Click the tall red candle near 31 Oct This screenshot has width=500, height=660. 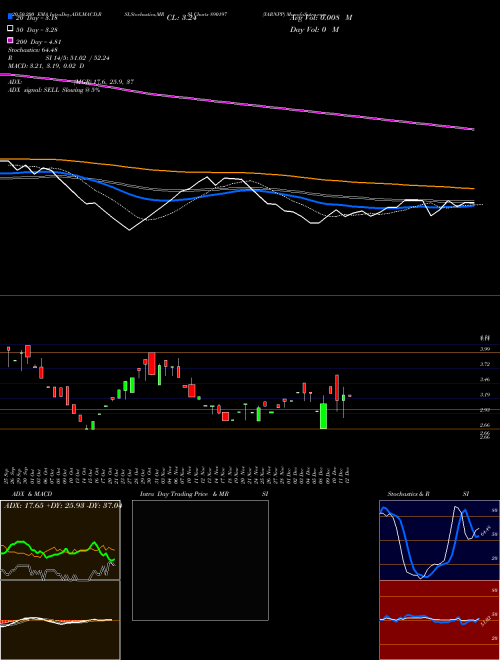tap(152, 363)
